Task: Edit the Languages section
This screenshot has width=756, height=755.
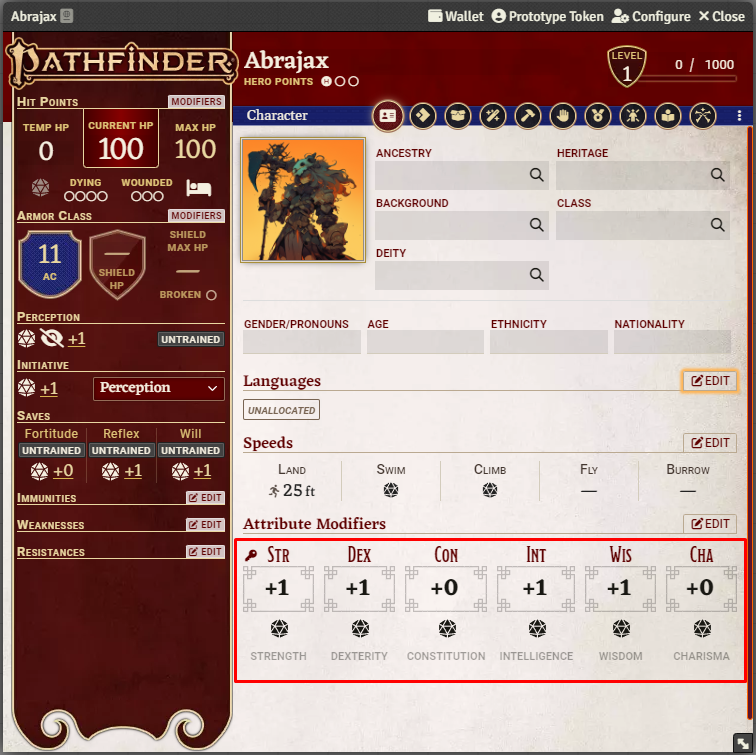Action: pos(710,381)
